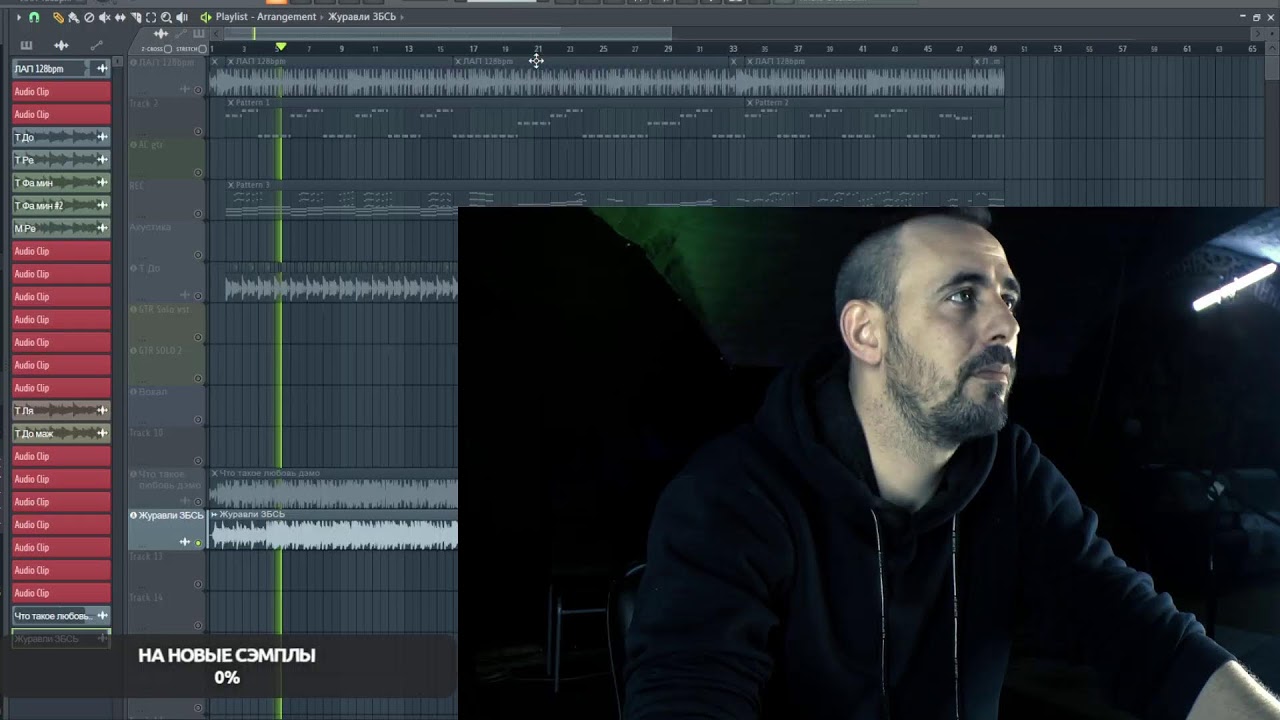Viewport: 1280px width, 720px height.
Task: Select Что такое любовь.. clip in picker
Action: point(61,616)
